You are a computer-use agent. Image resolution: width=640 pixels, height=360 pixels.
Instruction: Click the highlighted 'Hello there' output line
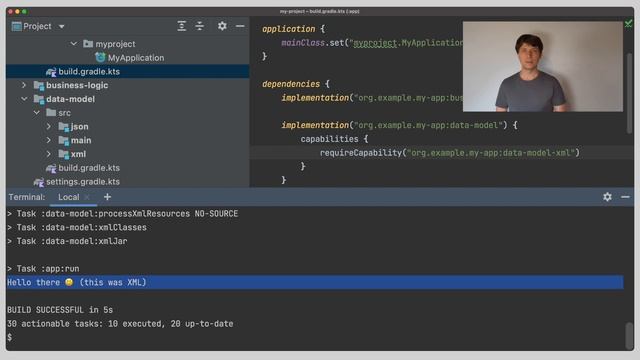pyautogui.click(x=315, y=282)
